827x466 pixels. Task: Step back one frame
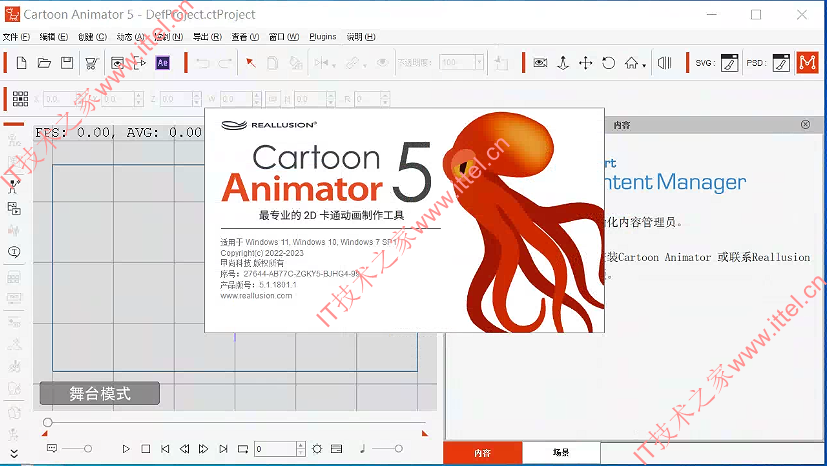184,449
